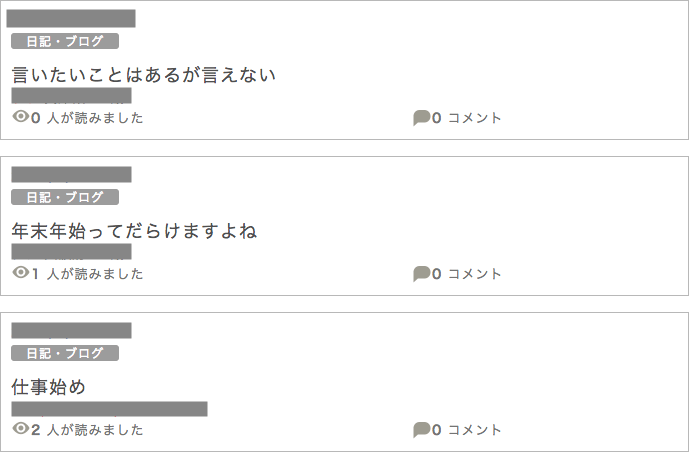Click comment bubble icon on second post
This screenshot has height=453, width=691.
point(421,274)
